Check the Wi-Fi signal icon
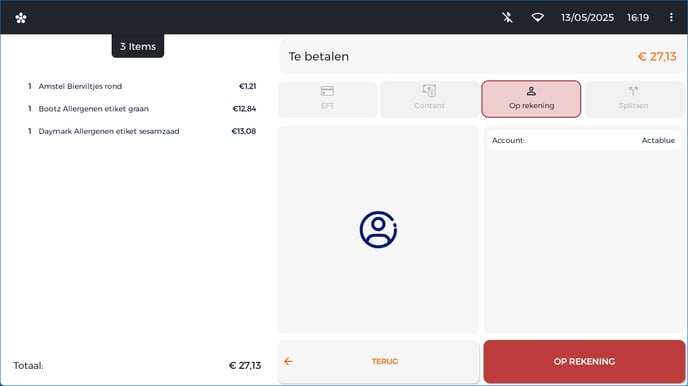The image size is (688, 386). (538, 18)
